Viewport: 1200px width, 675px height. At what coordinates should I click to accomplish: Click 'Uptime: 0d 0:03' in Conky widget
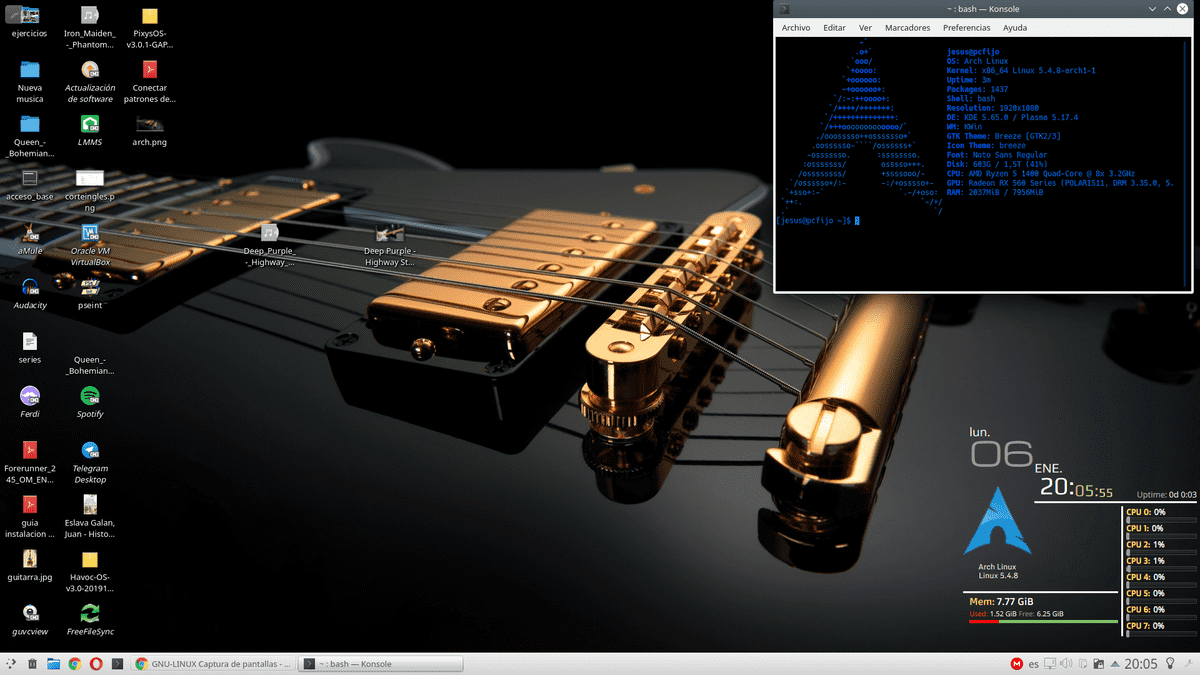tap(1166, 495)
